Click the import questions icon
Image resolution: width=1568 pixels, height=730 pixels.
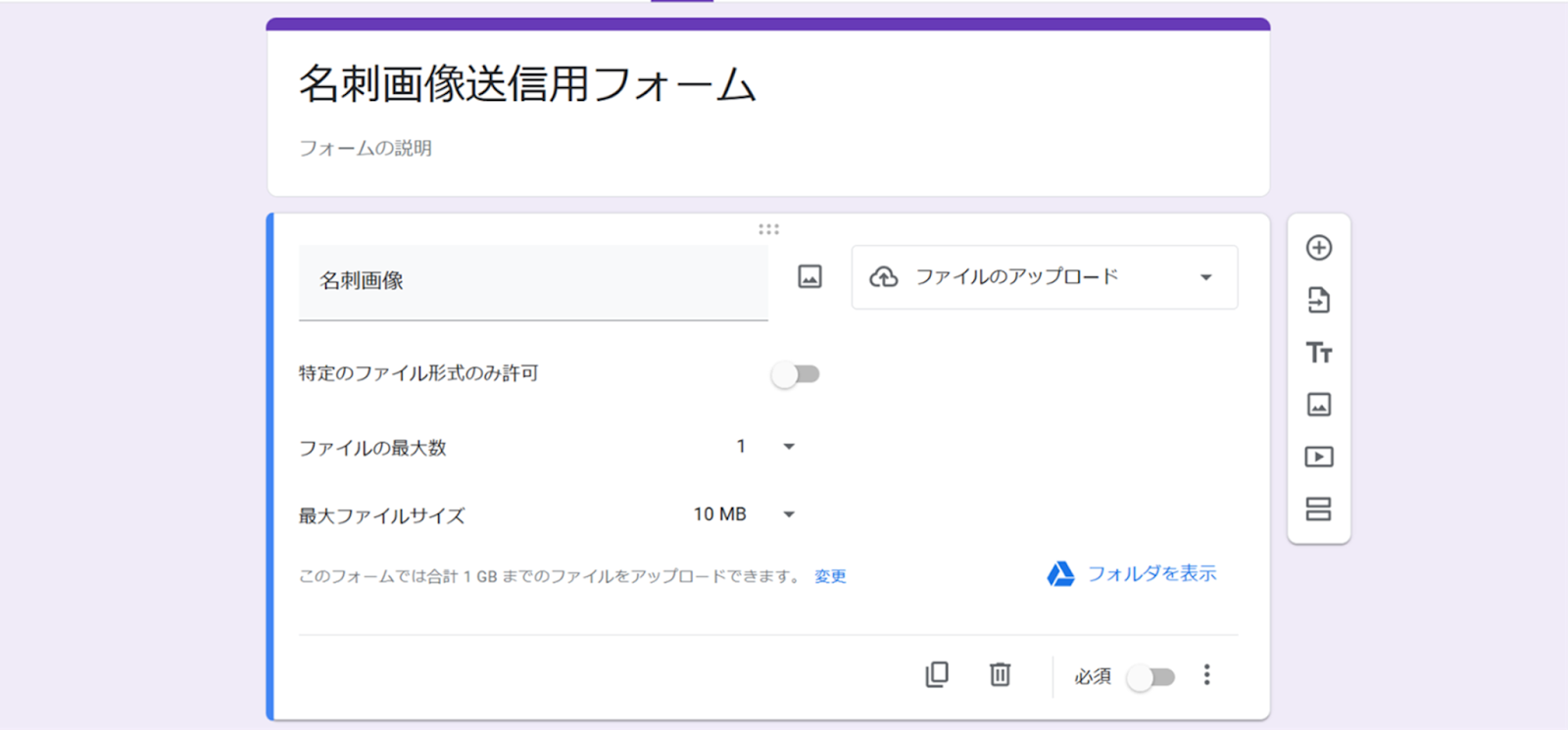pos(1319,300)
